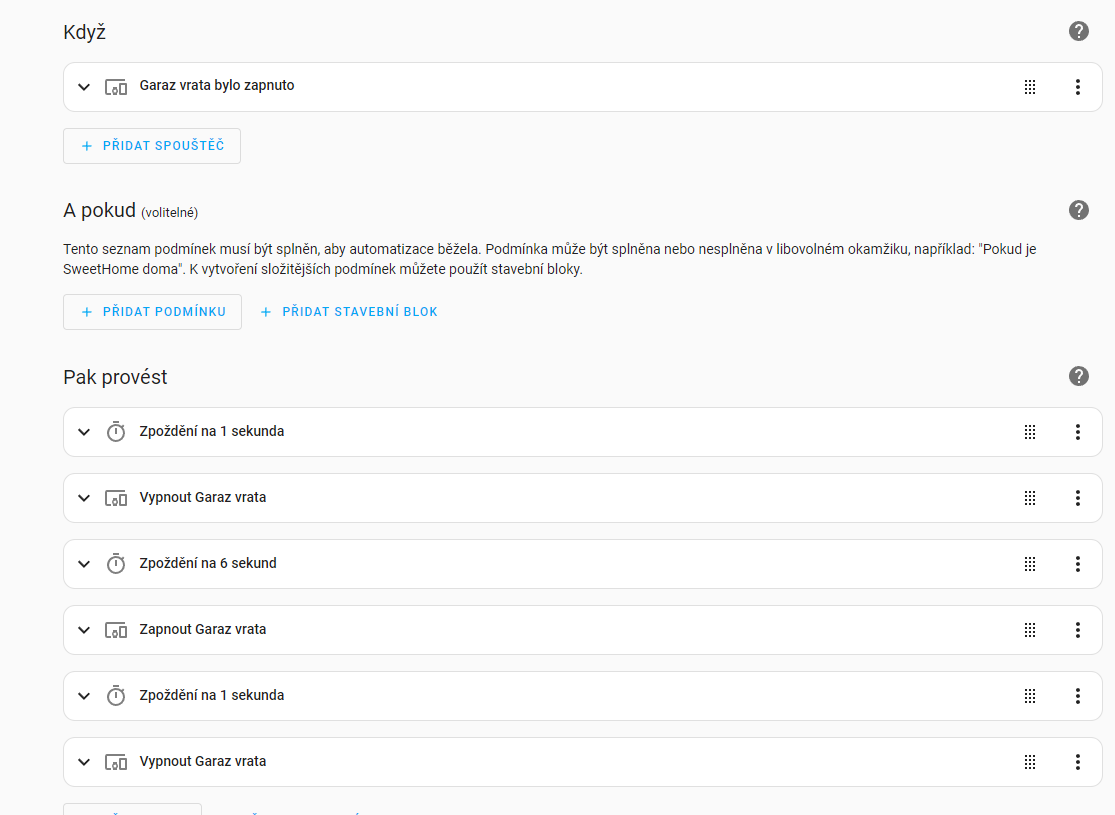
Task: Click the help icon beside the Když heading
Action: [1078, 31]
